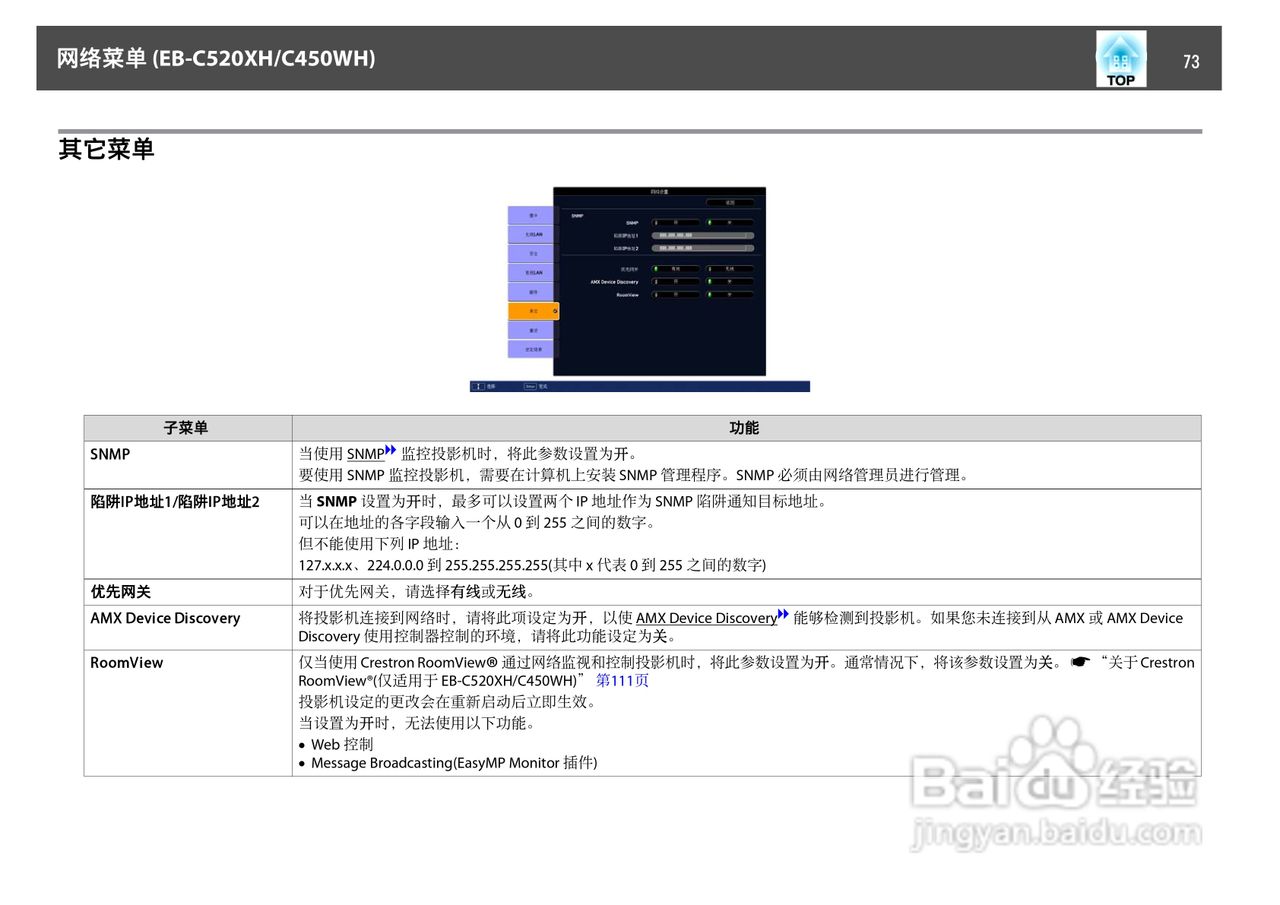Set SNMP option to 关
The height and width of the screenshot is (905, 1280).
pos(730,223)
